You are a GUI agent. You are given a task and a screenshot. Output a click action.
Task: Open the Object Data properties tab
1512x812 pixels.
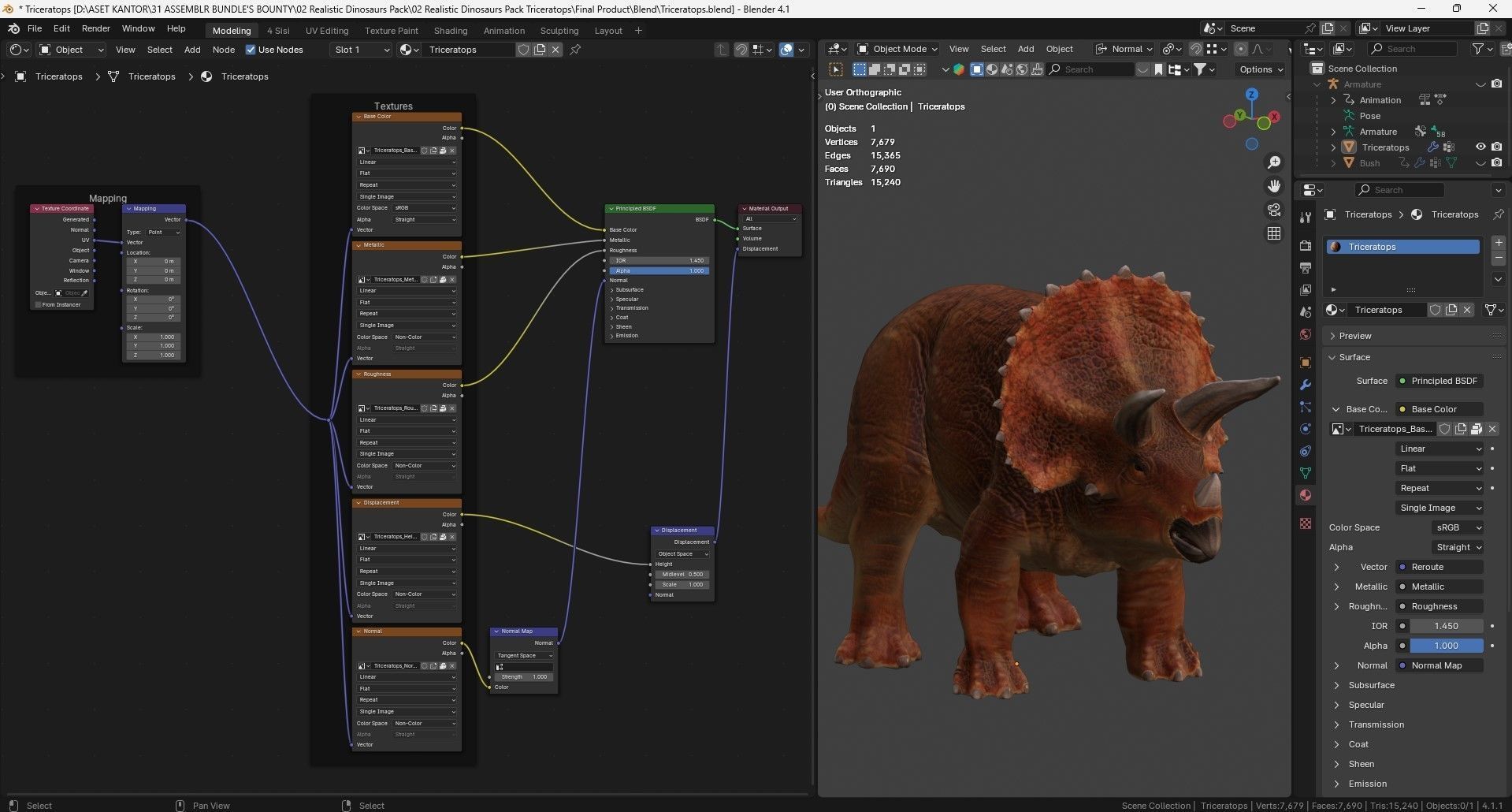[1306, 473]
